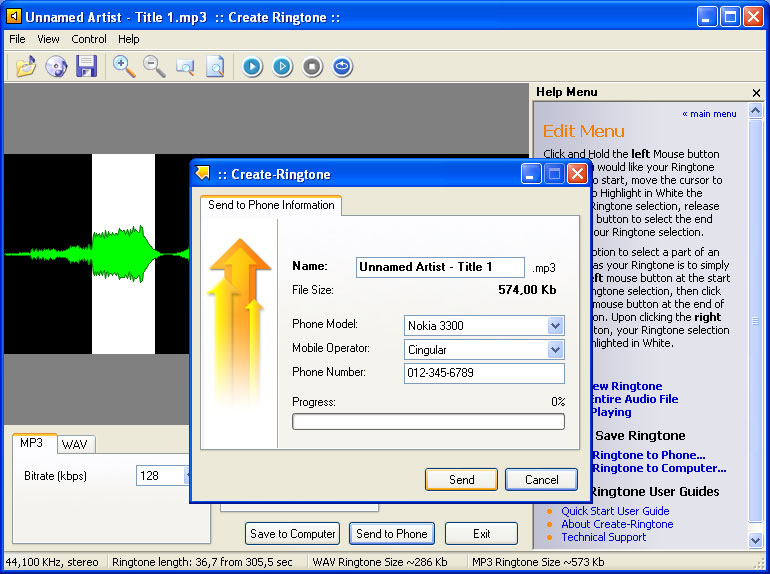
Task: Zoom out of the waveform
Action: pos(154,67)
